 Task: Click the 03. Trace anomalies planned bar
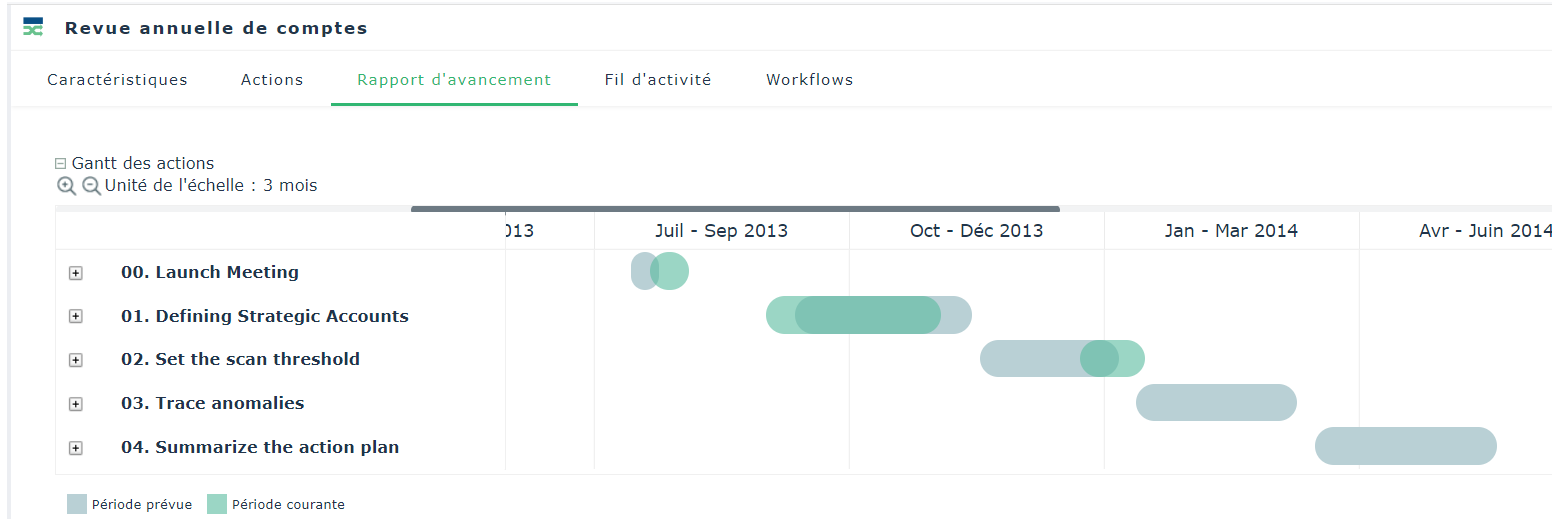[1216, 402]
